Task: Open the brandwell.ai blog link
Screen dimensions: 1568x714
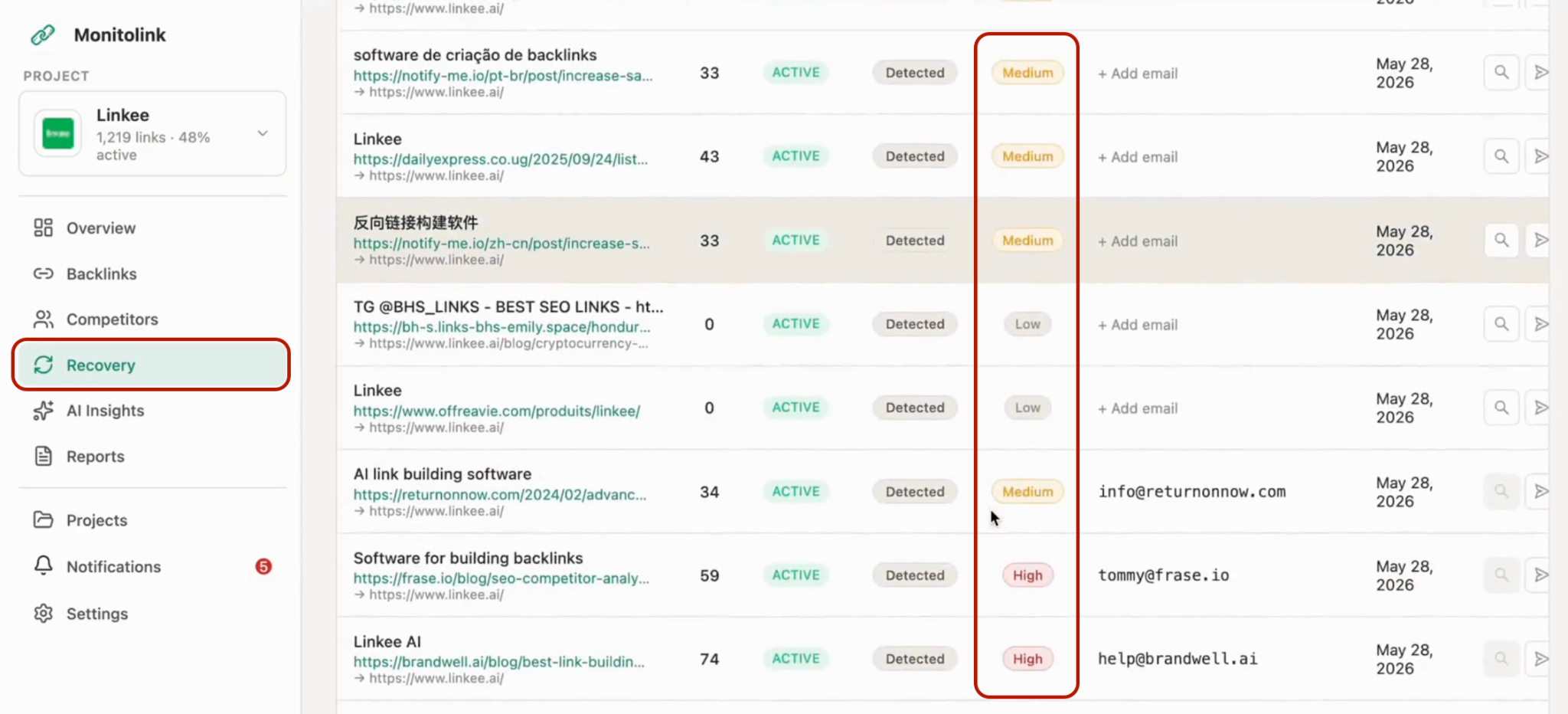Action: [x=499, y=662]
